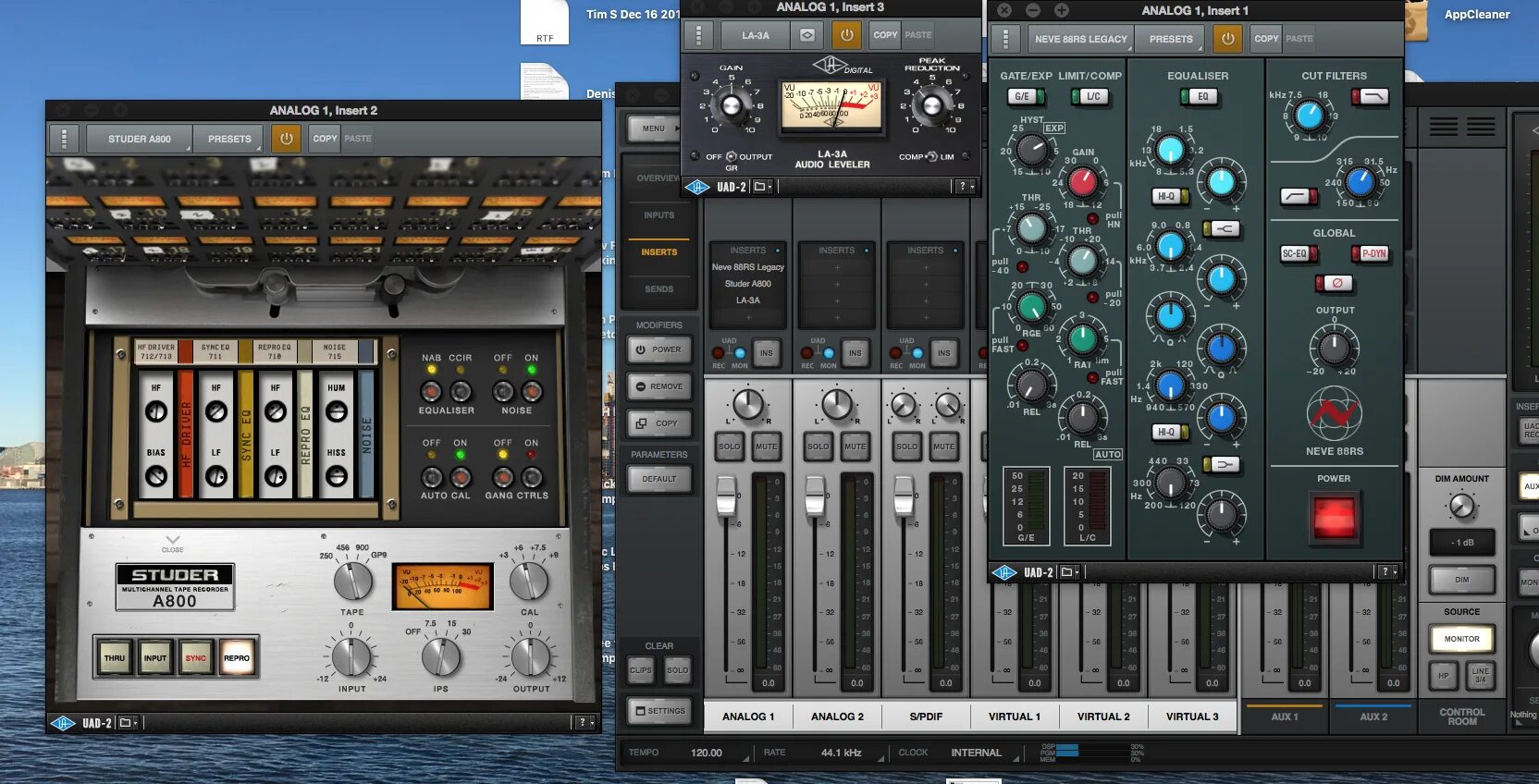This screenshot has width=1539, height=784.
Task: Click the REMOVE modifier button in console
Action: (x=659, y=386)
